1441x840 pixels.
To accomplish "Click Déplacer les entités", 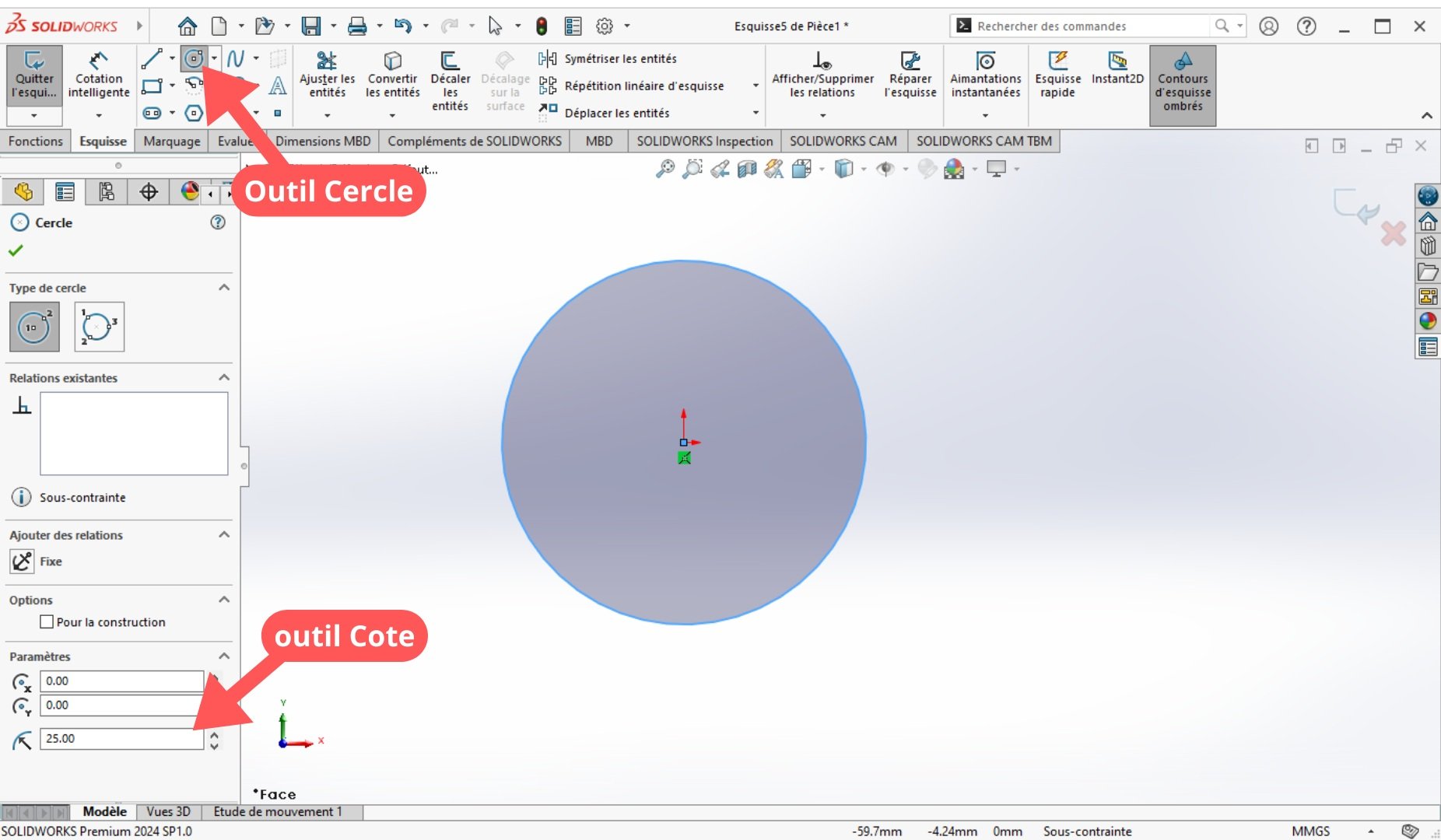I will 604,113.
